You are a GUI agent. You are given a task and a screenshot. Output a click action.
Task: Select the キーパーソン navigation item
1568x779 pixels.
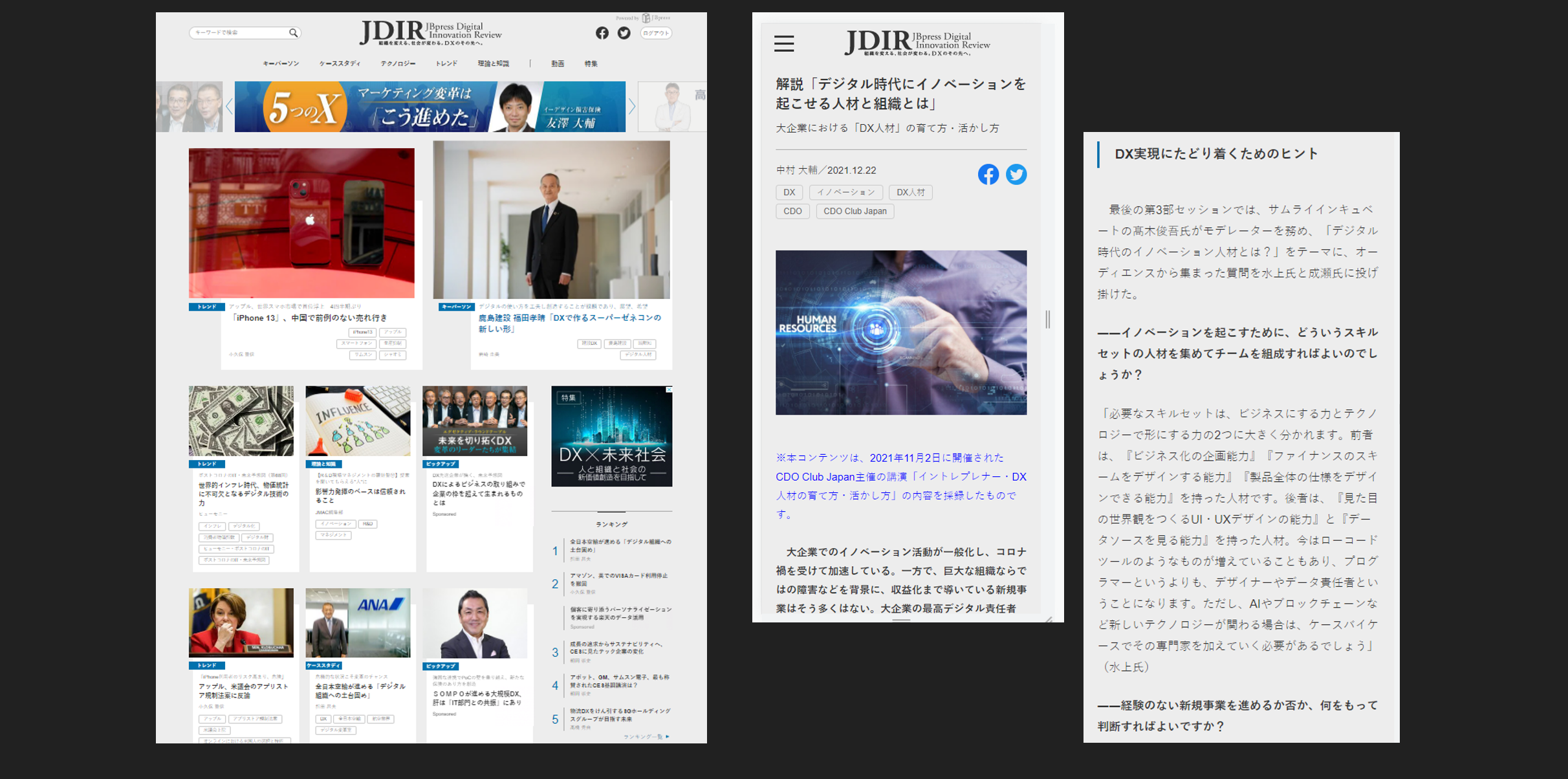tap(281, 64)
